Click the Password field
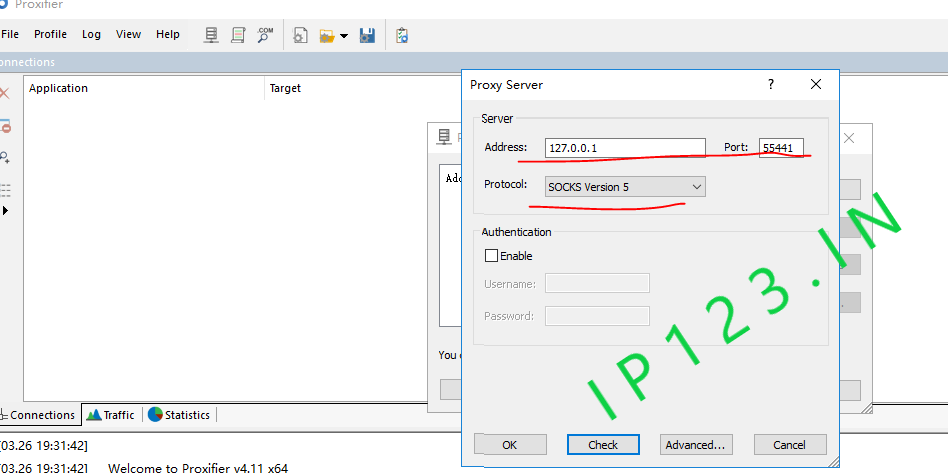 [597, 316]
